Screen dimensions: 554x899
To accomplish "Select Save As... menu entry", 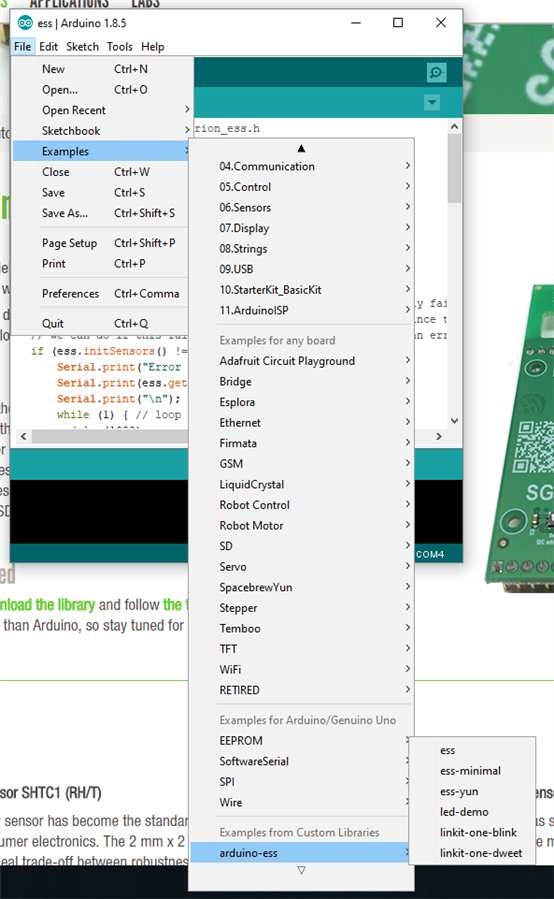I will (102, 213).
